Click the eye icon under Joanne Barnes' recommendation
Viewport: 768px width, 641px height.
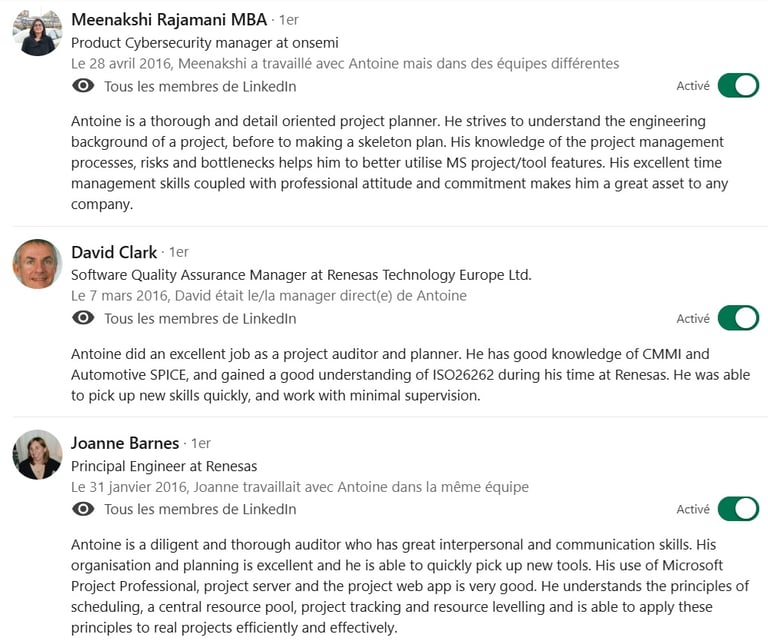click(x=83, y=509)
